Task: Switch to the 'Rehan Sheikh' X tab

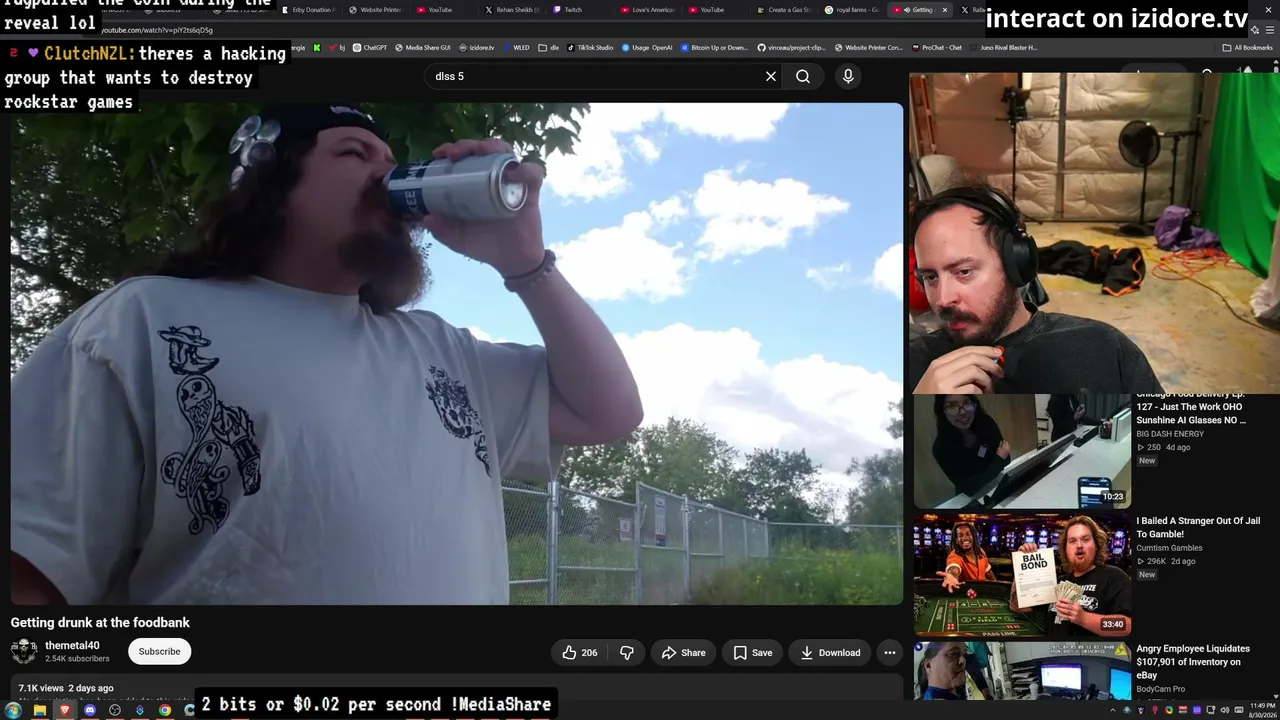Action: click(x=512, y=10)
